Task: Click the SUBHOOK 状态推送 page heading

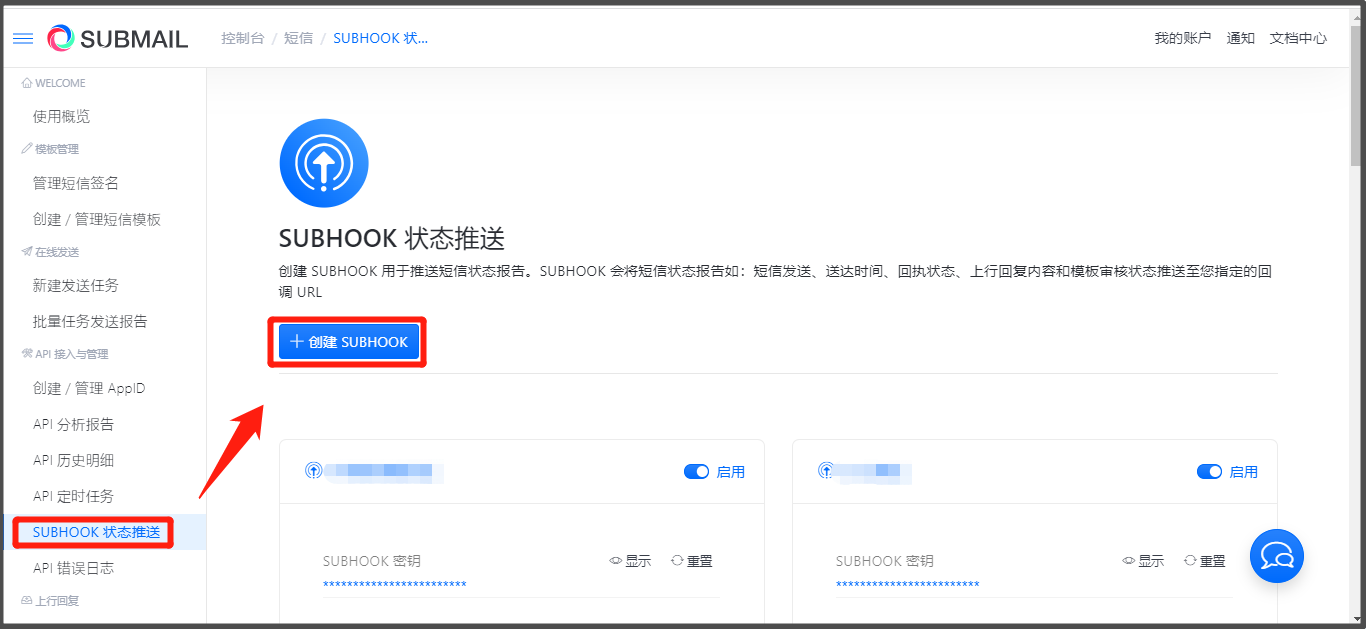Action: (x=392, y=239)
